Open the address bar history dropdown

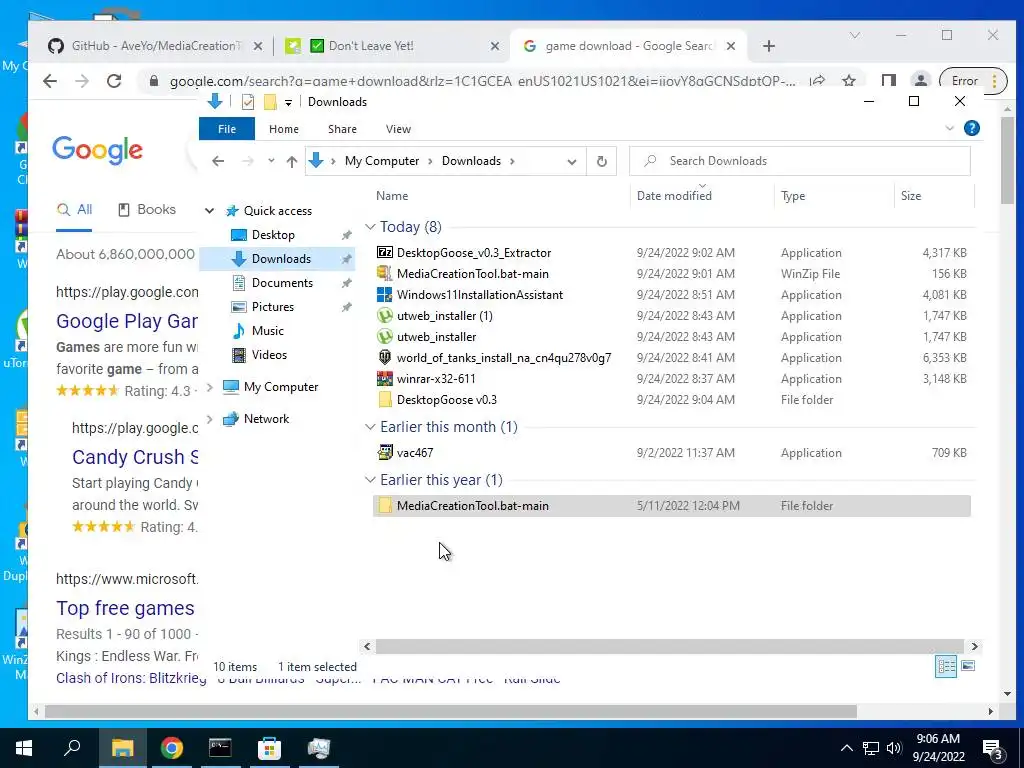[x=572, y=162]
